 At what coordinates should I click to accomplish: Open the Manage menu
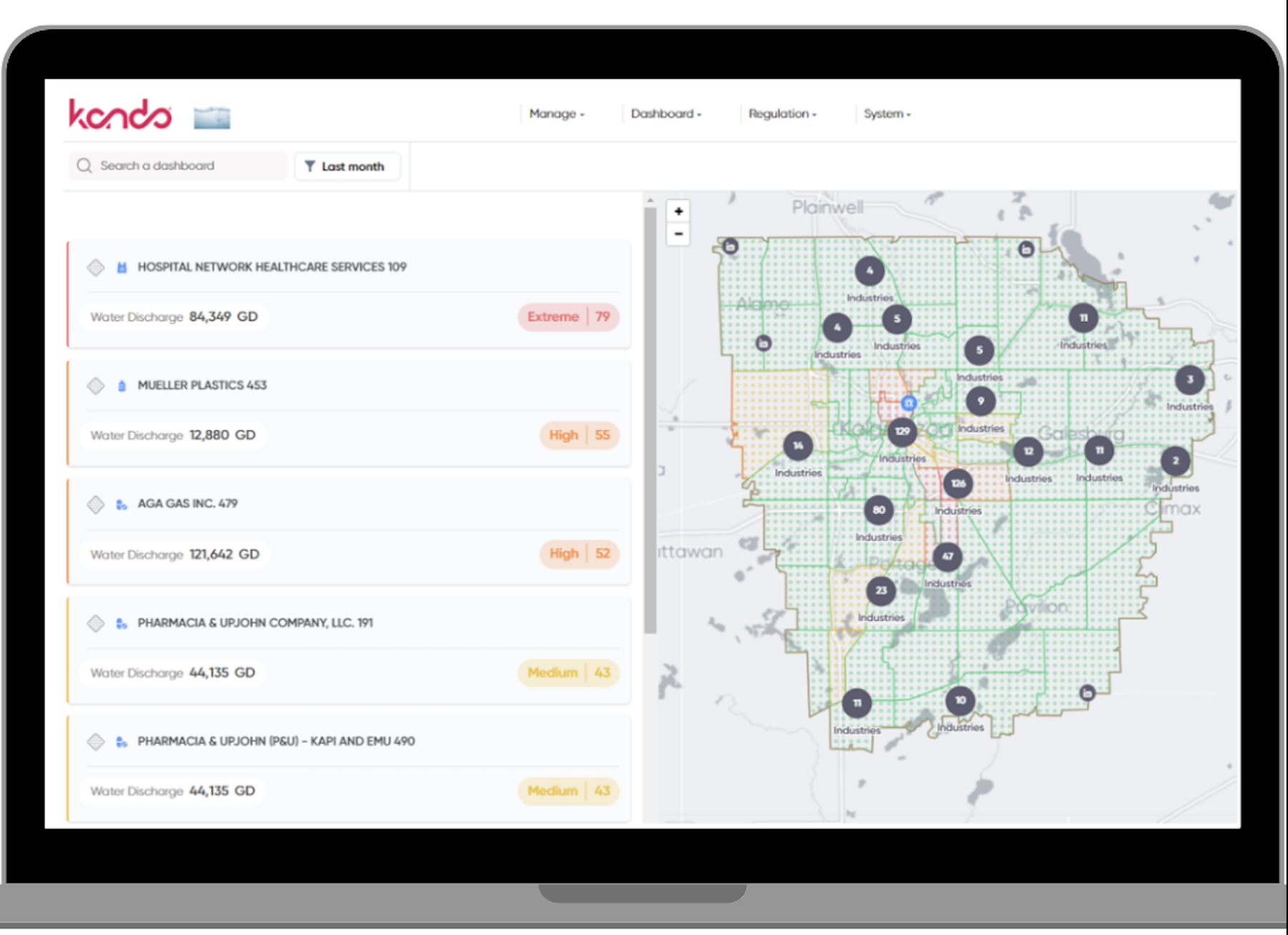click(x=557, y=114)
